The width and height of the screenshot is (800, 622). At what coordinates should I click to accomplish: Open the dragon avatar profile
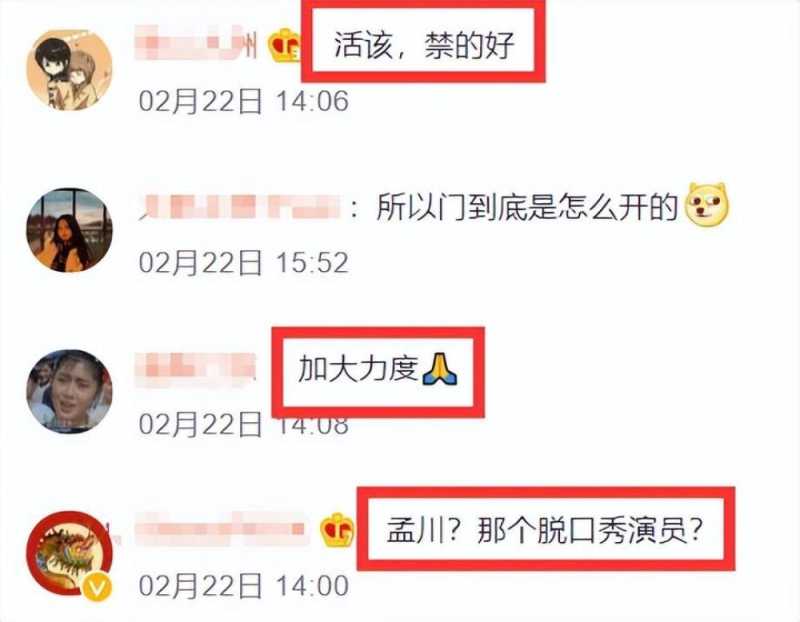tap(69, 554)
